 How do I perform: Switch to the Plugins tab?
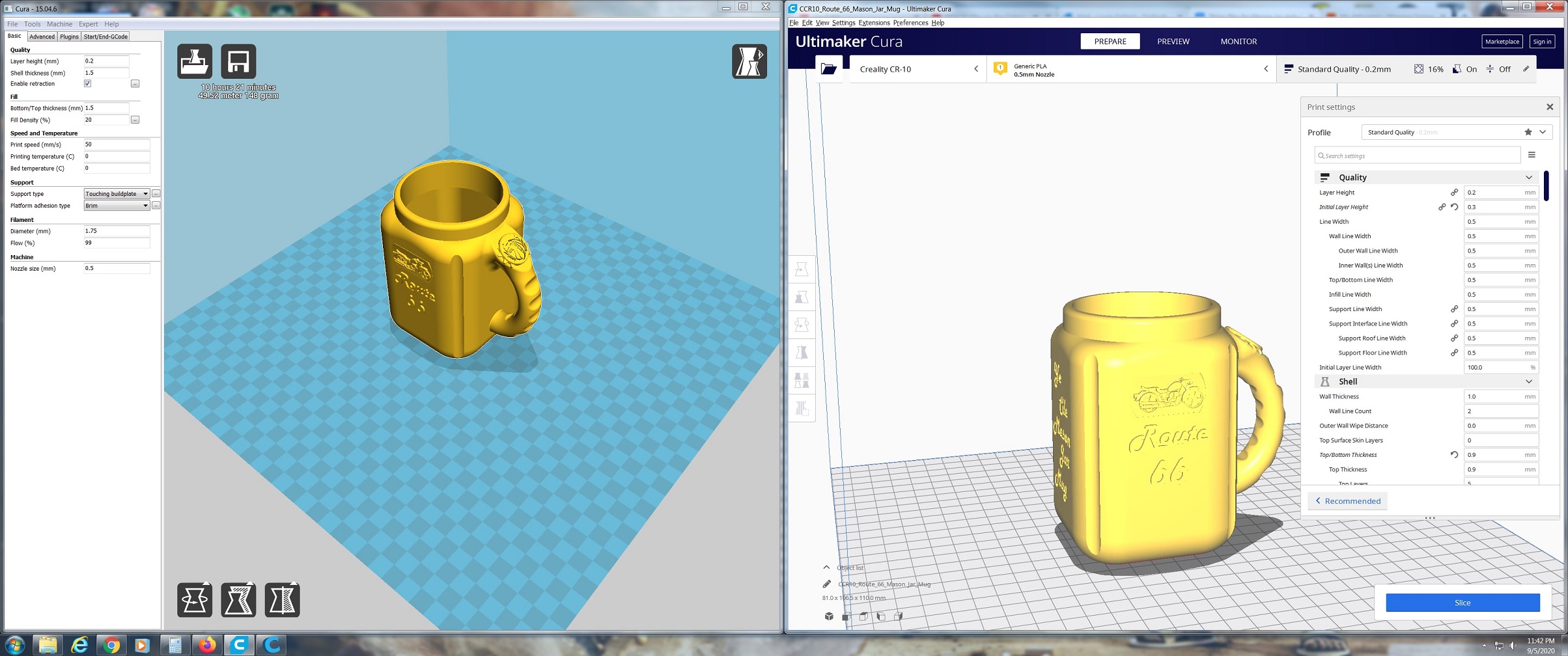coord(69,36)
